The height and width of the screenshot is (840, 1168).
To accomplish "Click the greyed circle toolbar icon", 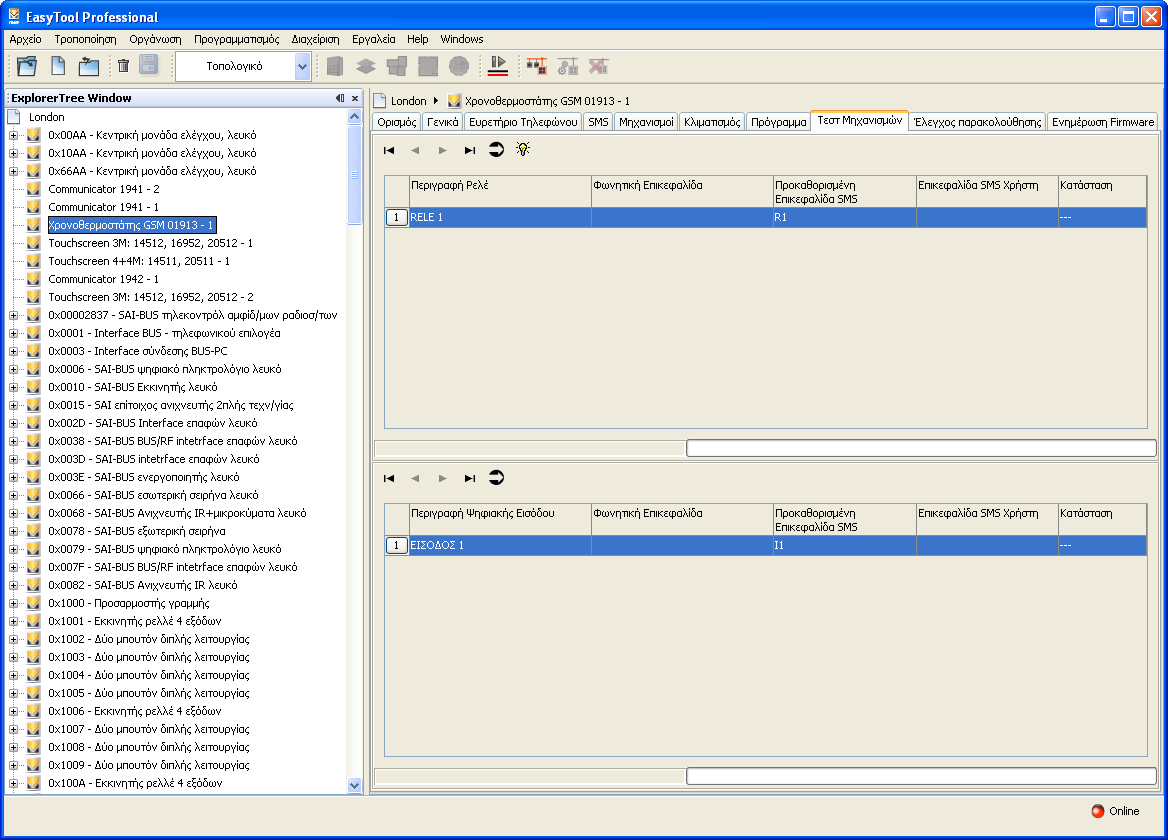I will point(459,66).
